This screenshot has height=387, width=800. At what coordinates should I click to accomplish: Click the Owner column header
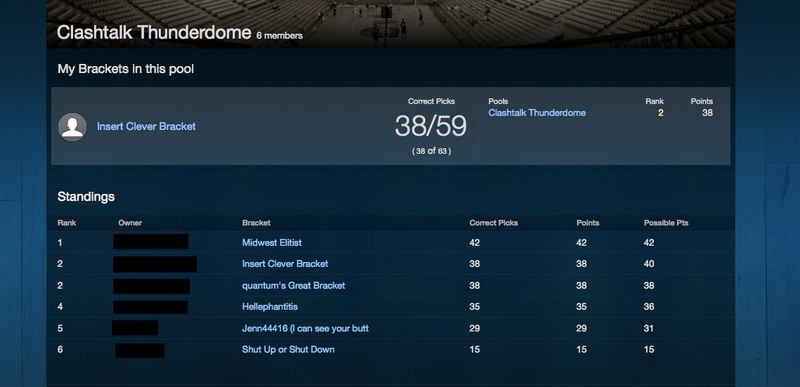(x=130, y=223)
